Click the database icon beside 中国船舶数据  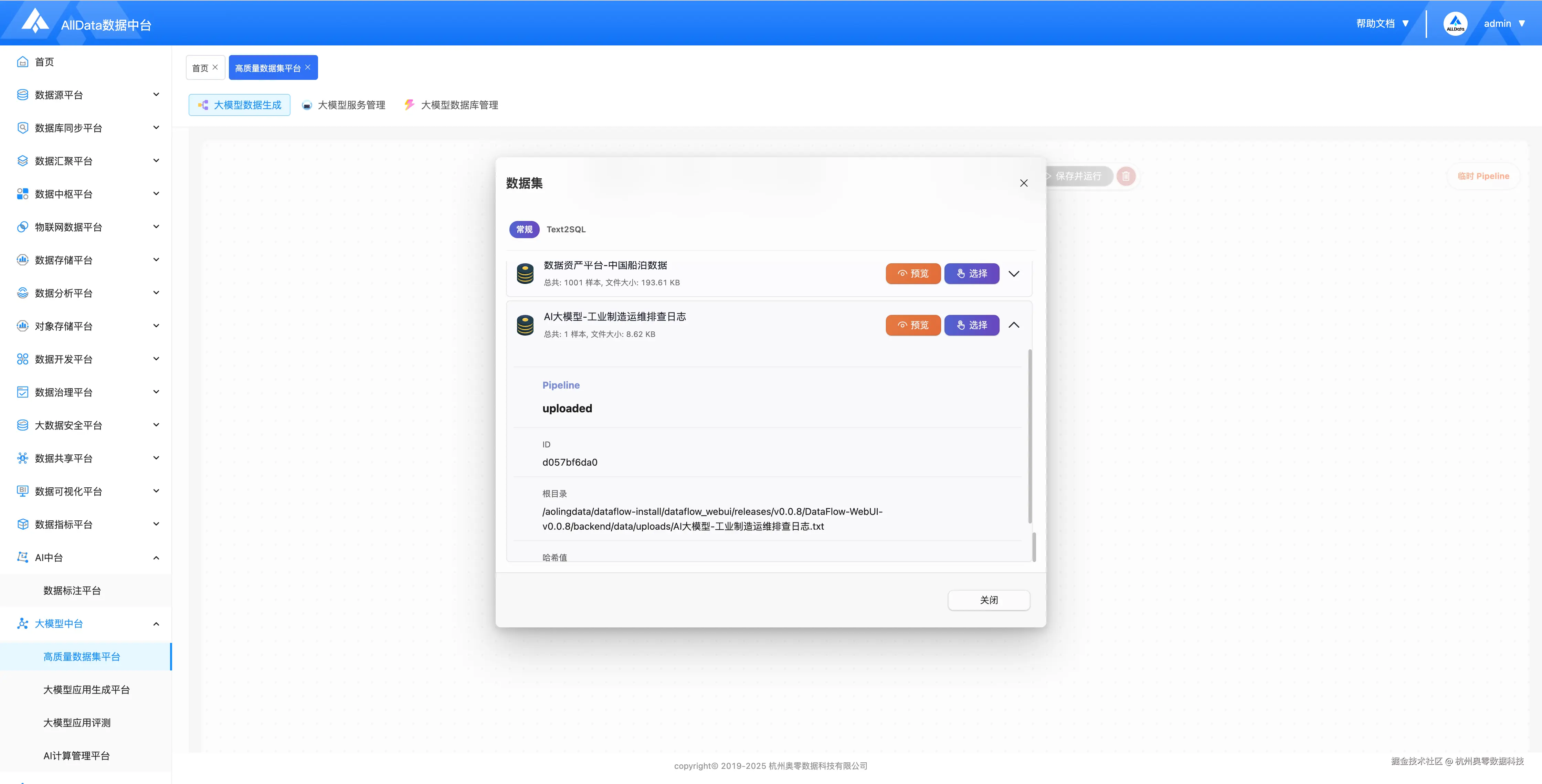tap(524, 274)
